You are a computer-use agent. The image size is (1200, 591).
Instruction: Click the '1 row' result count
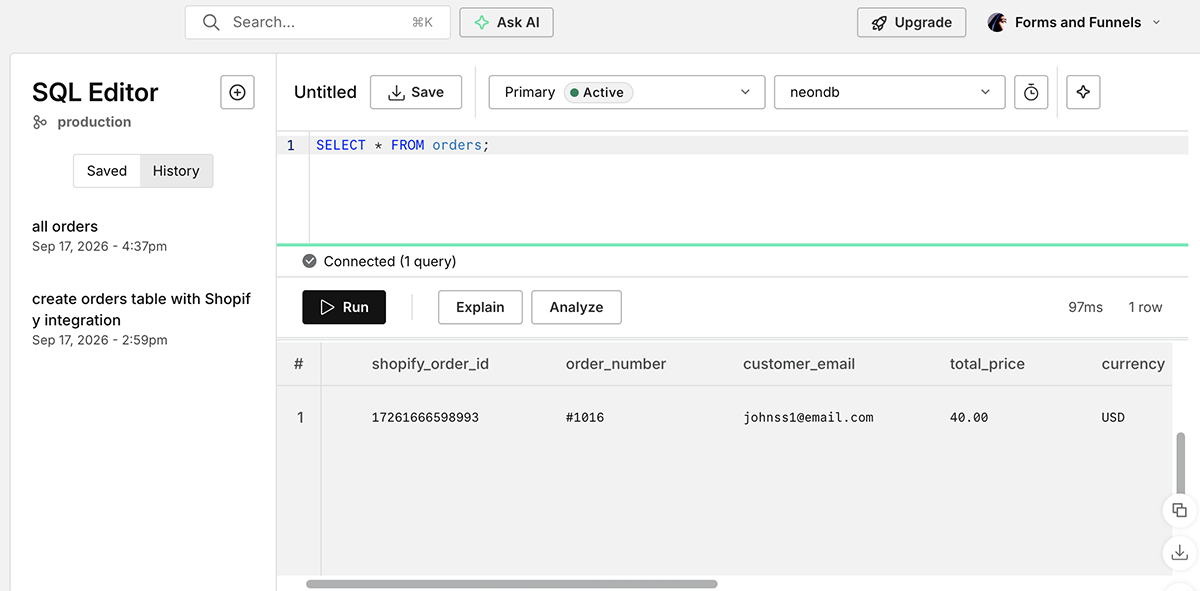coord(1145,307)
